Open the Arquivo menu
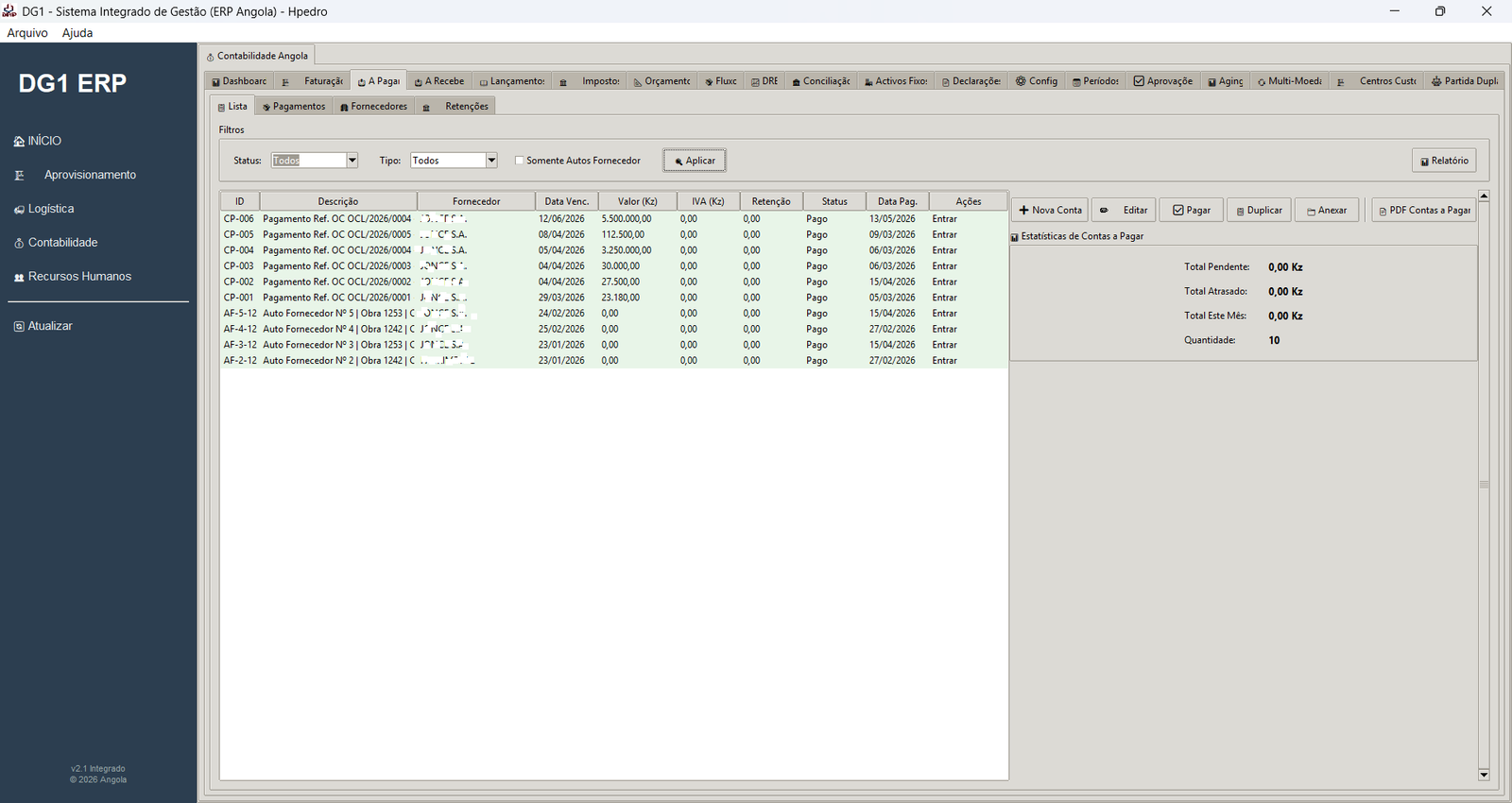Screen dimensions: 1512x803 [27, 33]
